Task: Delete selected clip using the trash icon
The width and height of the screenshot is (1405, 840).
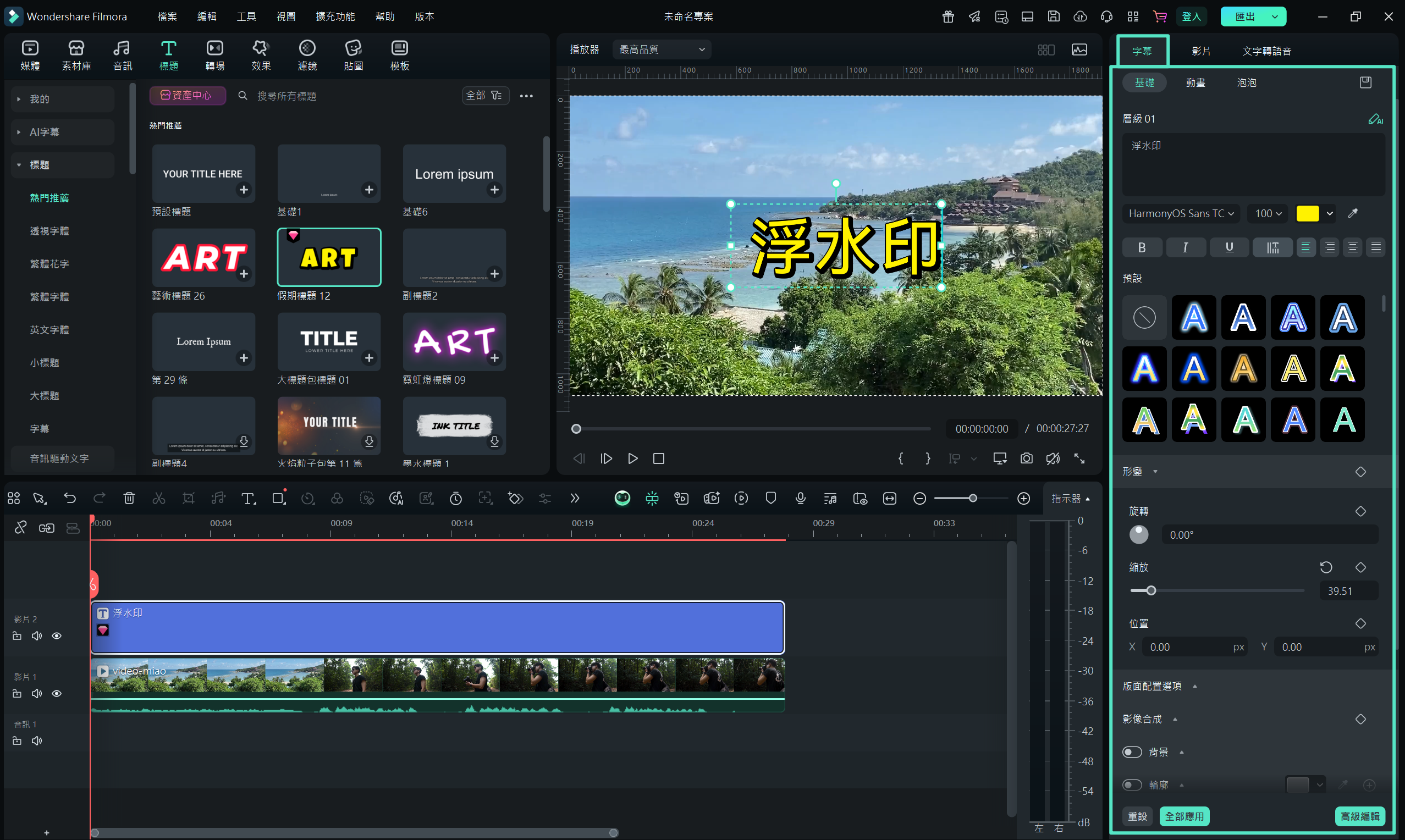Action: [x=129, y=498]
